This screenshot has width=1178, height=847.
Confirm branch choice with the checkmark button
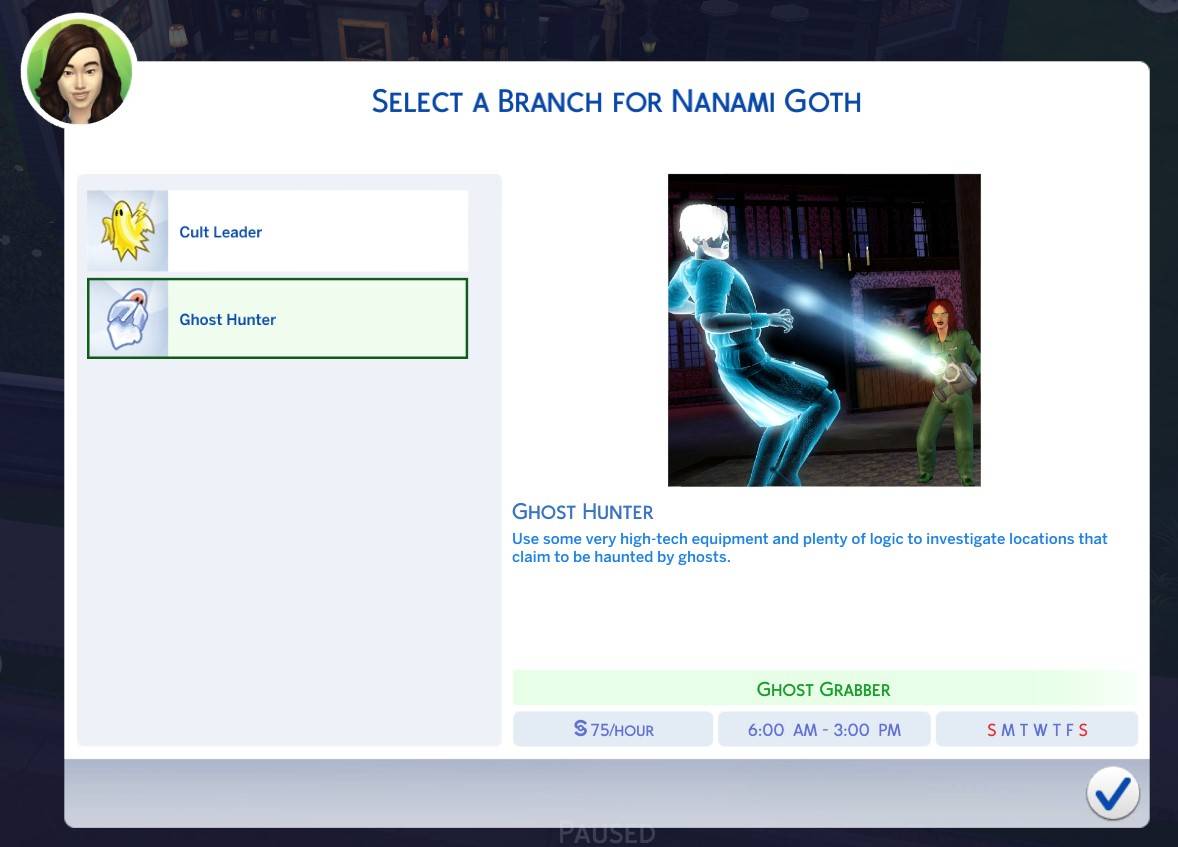[x=1112, y=792]
